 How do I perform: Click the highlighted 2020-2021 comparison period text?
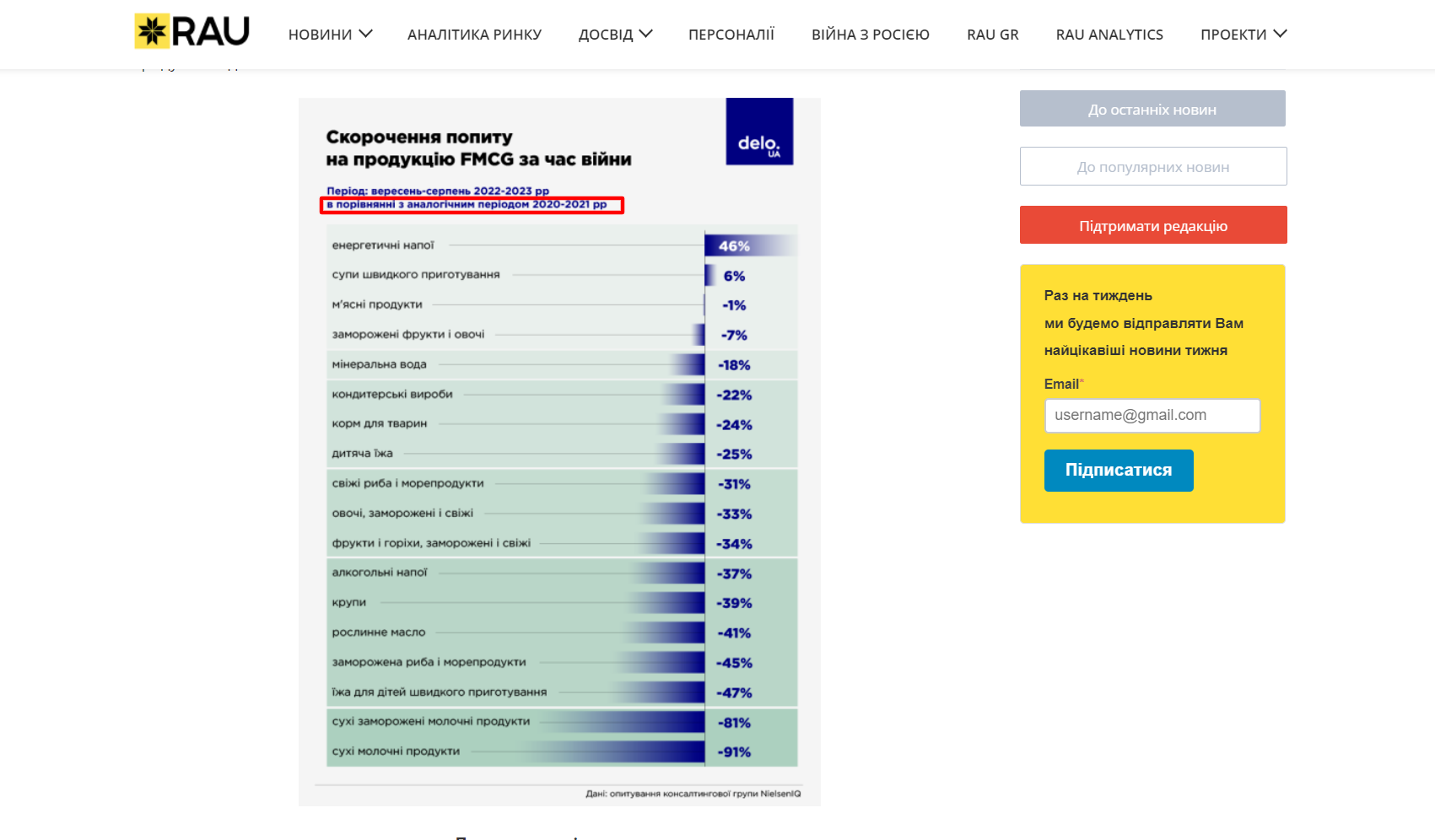471,205
